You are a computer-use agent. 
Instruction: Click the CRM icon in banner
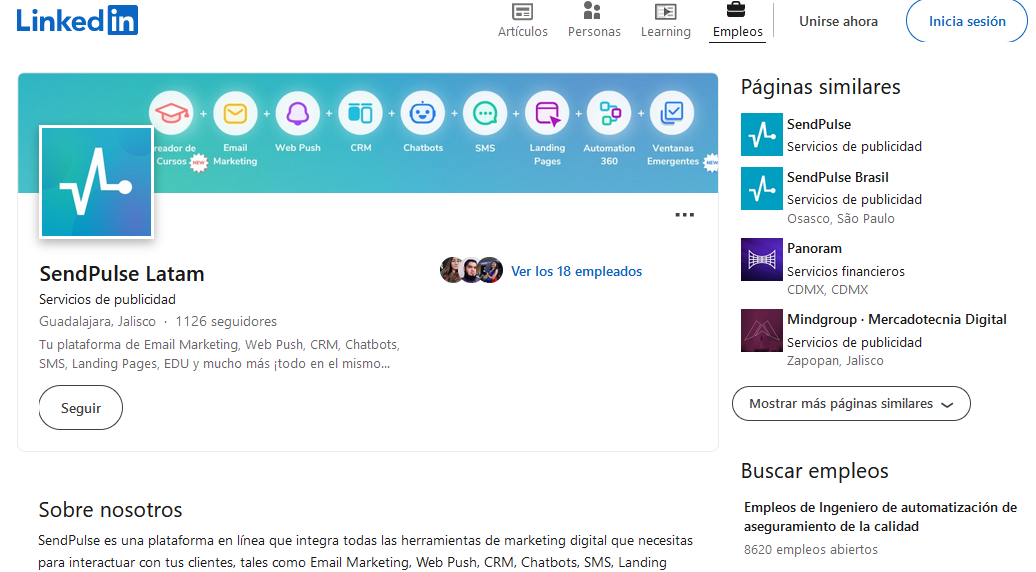(x=360, y=113)
